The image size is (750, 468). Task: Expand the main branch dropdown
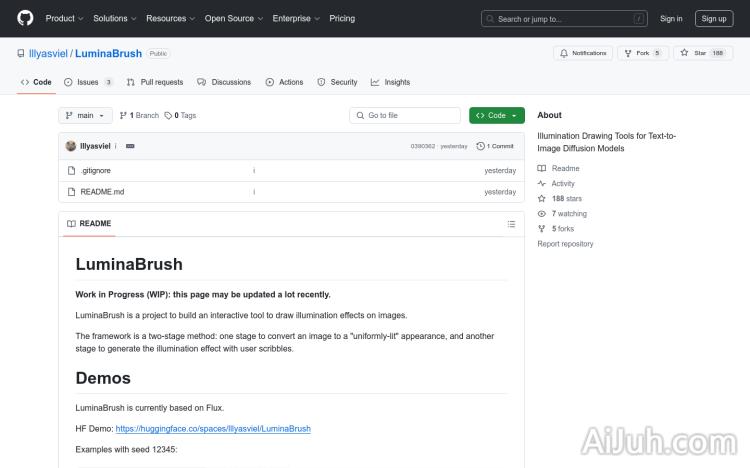(85, 116)
